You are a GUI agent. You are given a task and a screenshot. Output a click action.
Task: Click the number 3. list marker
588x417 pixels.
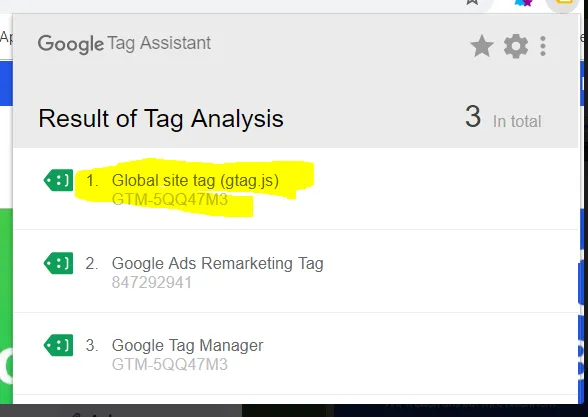pos(92,345)
